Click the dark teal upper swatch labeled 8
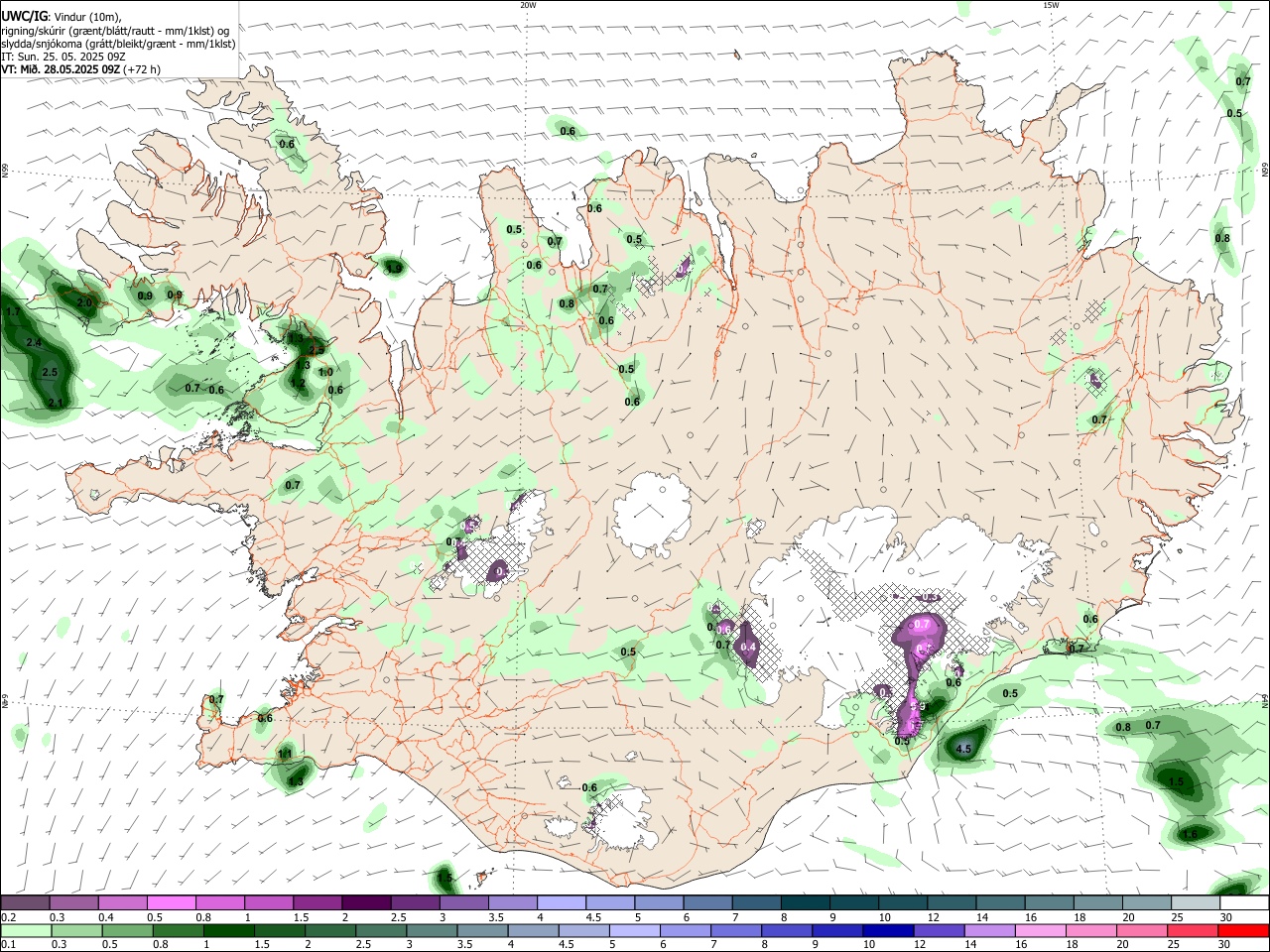 [x=805, y=902]
